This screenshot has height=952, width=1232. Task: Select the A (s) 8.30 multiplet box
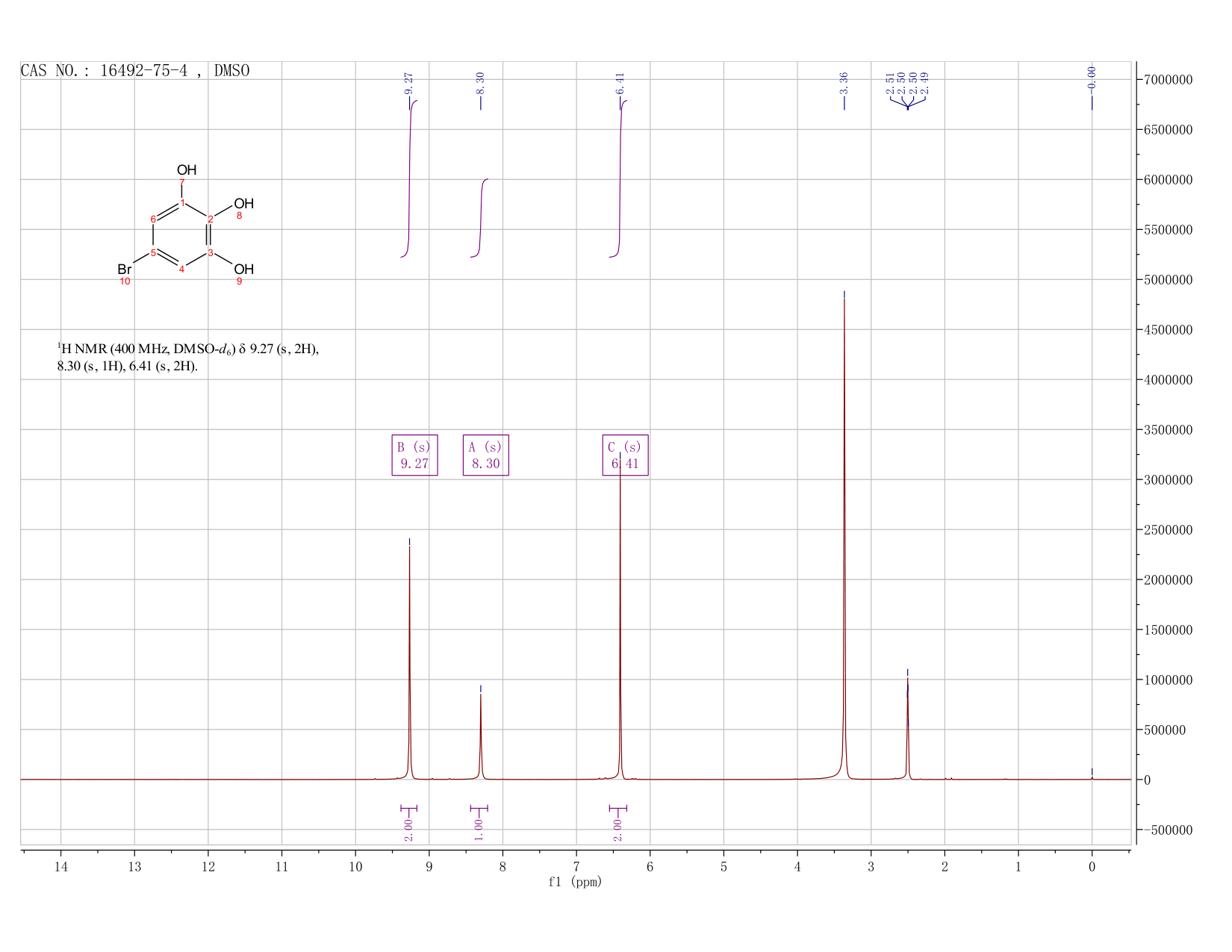pos(485,455)
